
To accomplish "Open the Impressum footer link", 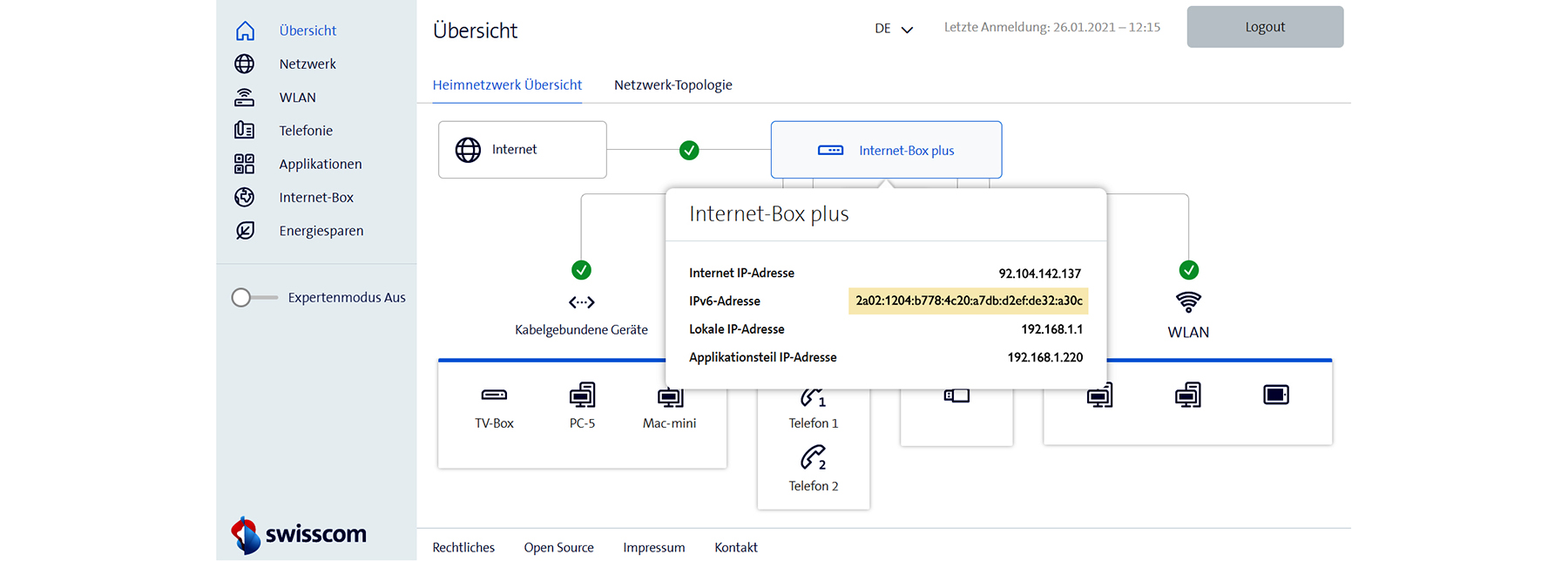I will click(x=653, y=547).
